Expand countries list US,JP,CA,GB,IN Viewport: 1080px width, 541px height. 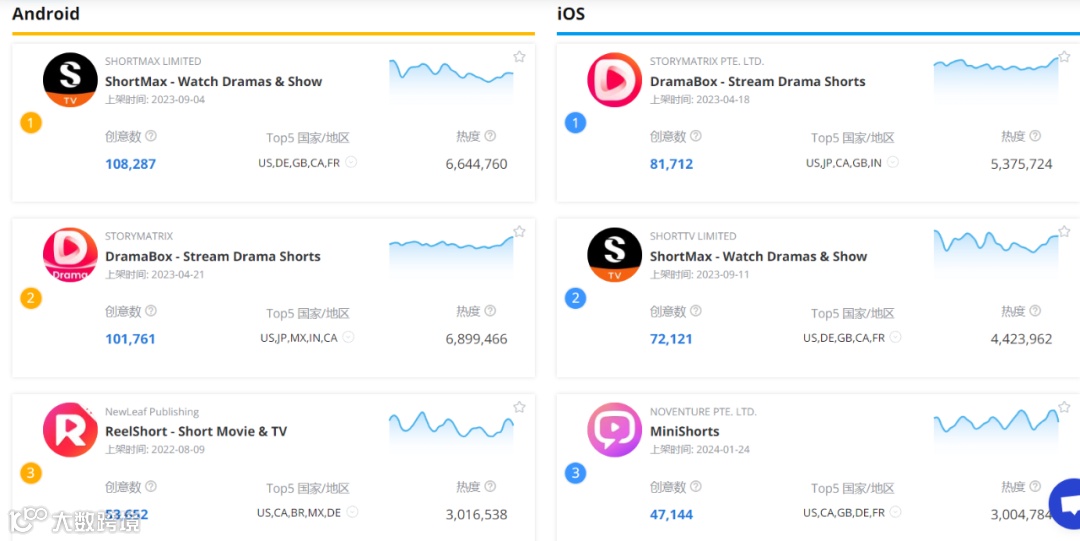[x=893, y=163]
